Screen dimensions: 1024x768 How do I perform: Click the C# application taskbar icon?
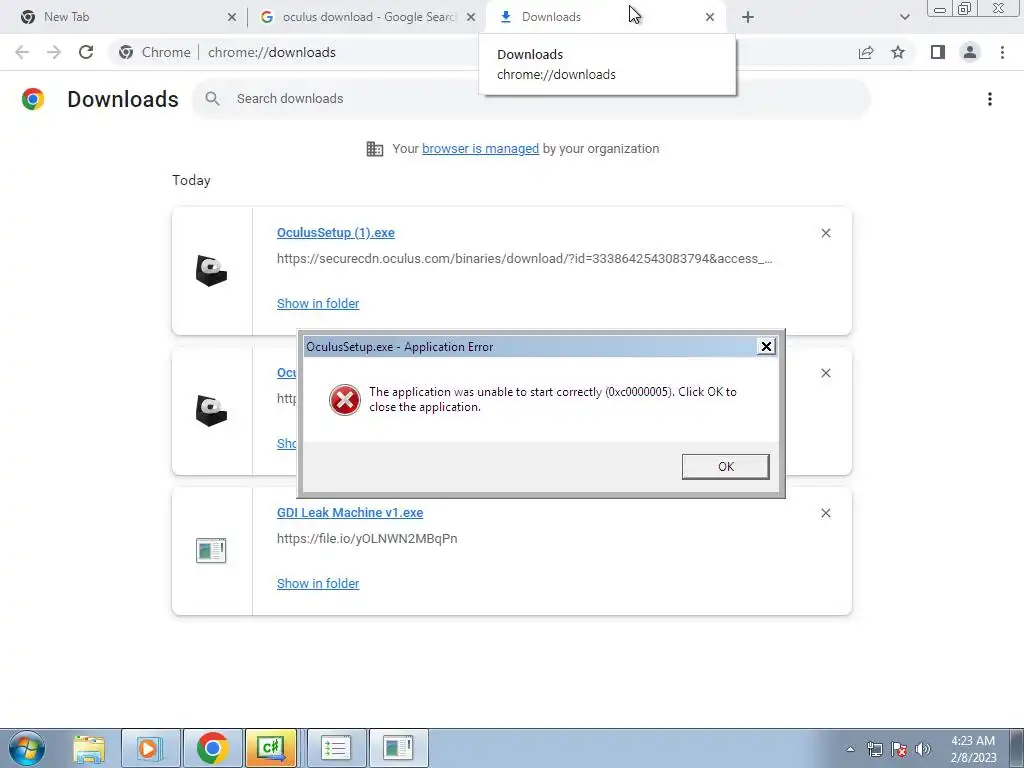tap(271, 748)
